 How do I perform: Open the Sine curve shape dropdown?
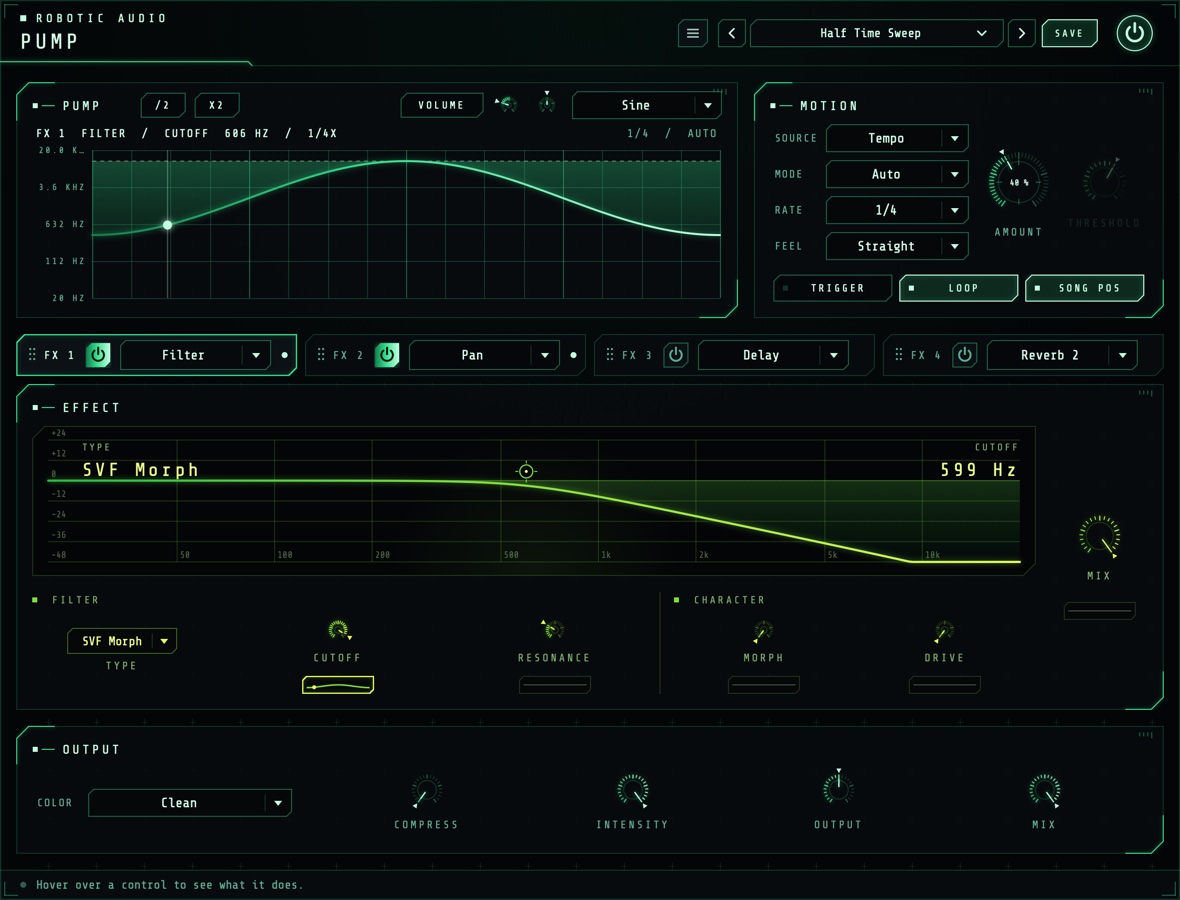[646, 105]
